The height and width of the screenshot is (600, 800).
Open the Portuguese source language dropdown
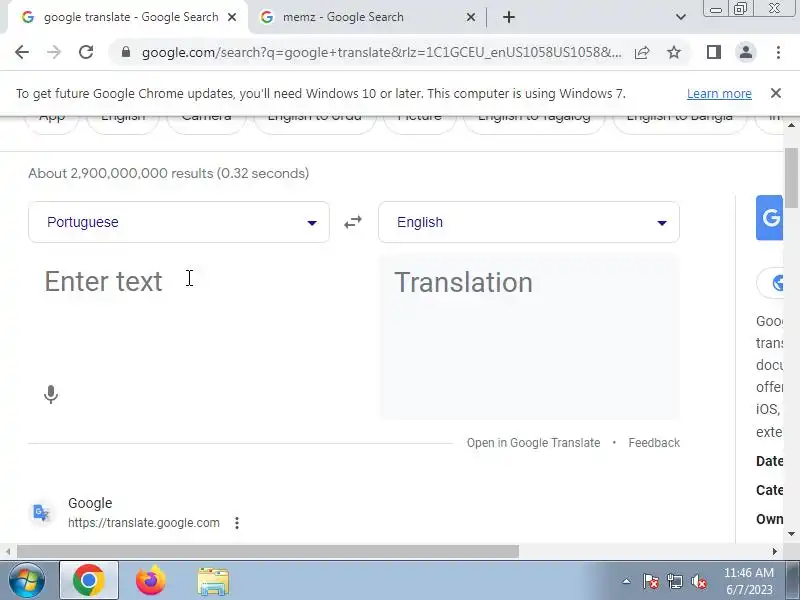click(179, 222)
